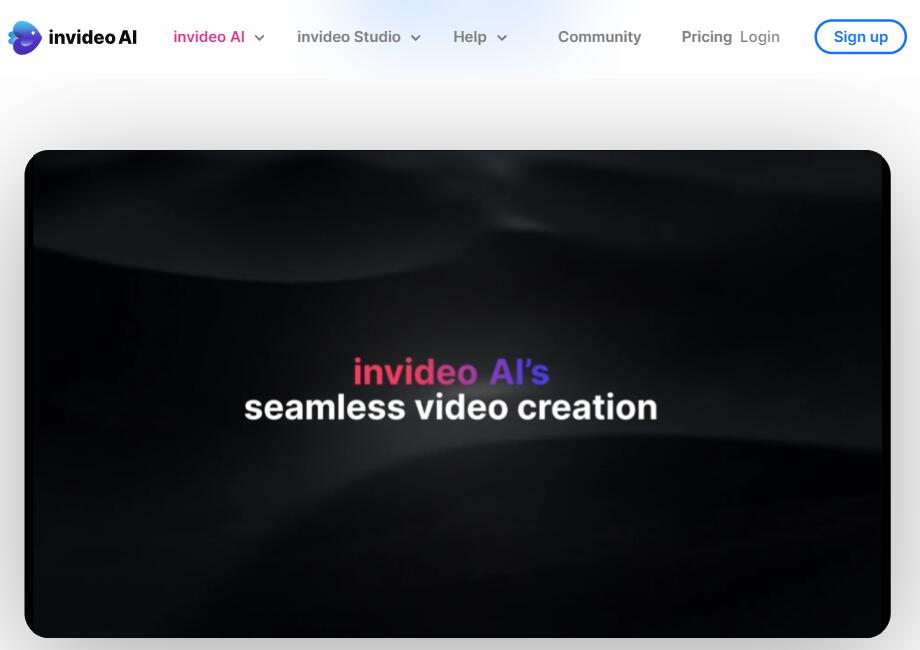The width and height of the screenshot is (920, 650).
Task: Open the Help menu label
Action: [469, 37]
